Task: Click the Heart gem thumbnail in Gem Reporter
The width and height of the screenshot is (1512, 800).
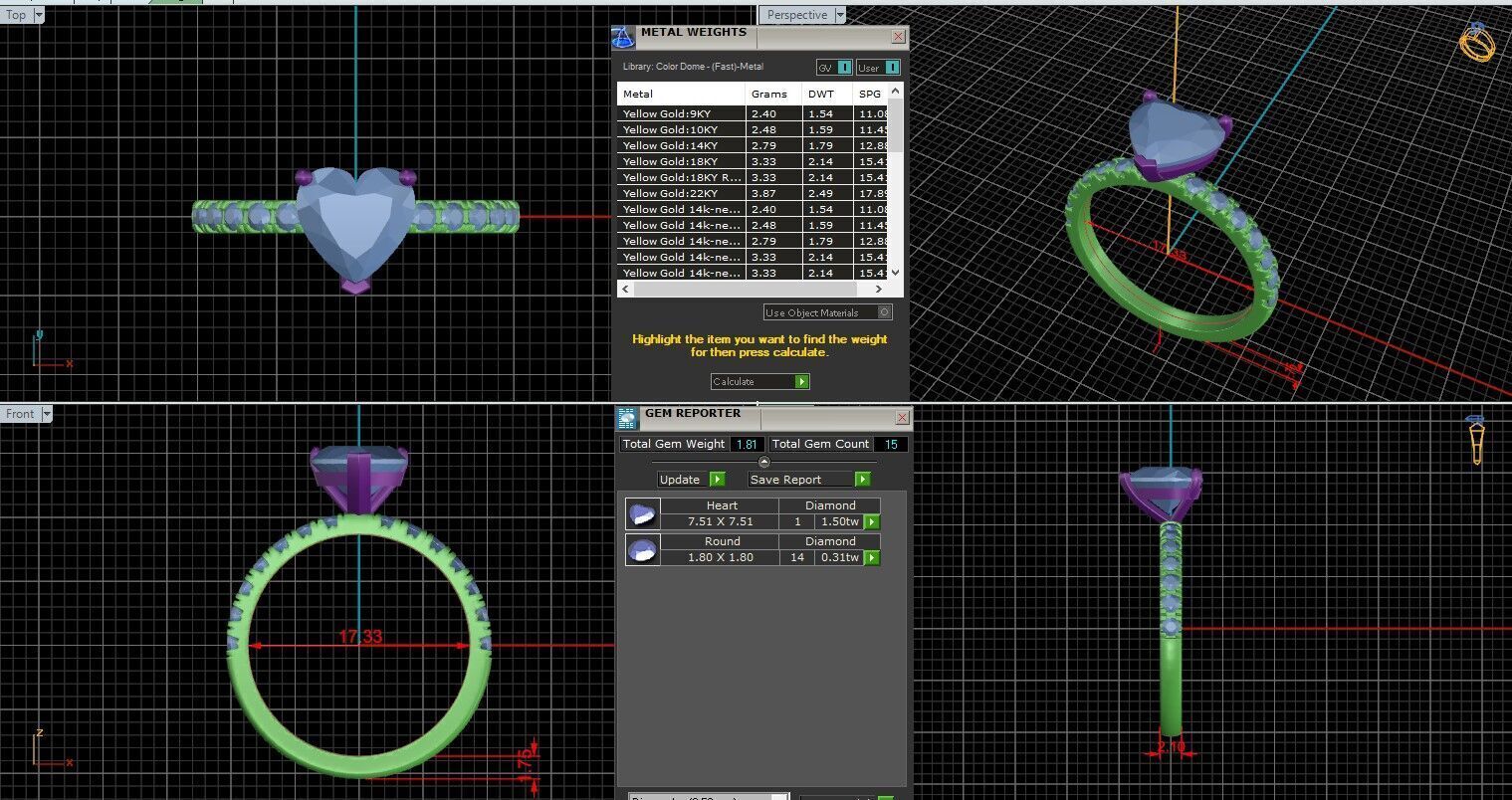Action: (642, 514)
